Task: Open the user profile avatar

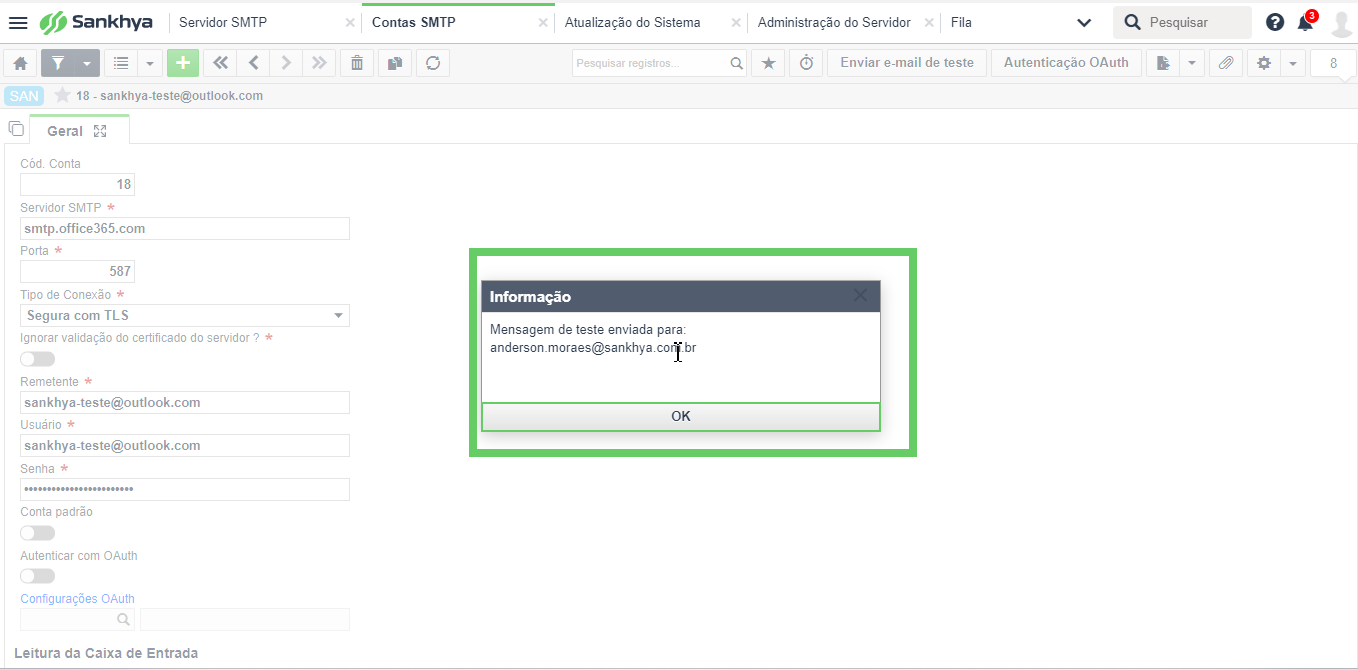Action: [x=1341, y=23]
